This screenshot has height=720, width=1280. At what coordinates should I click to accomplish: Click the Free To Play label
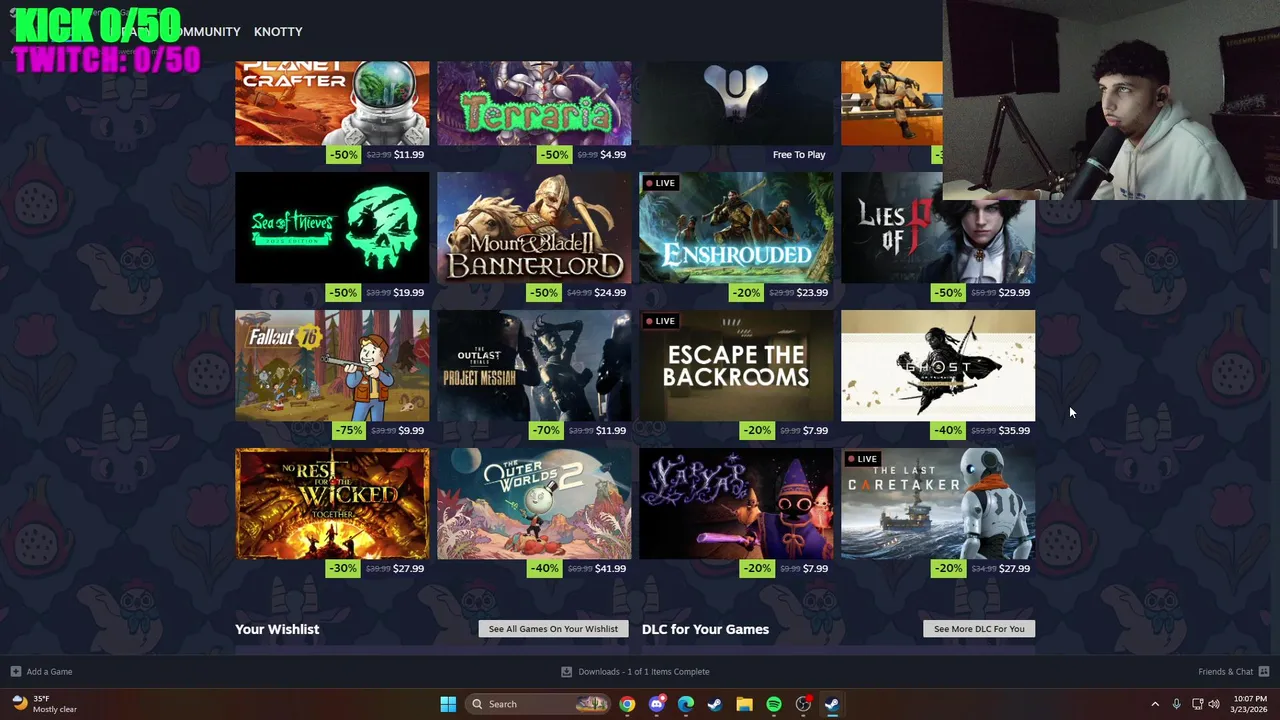point(799,155)
